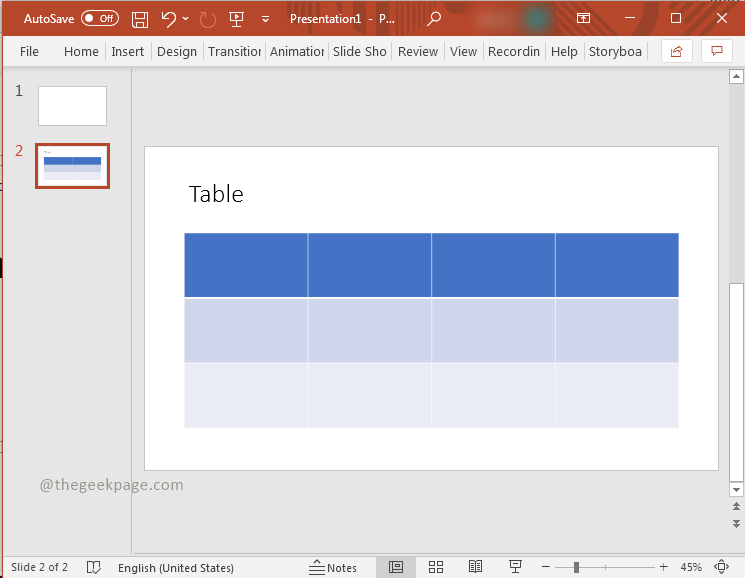Viewport: 745px width, 578px height.
Task: Open the View tab
Action: click(x=463, y=51)
